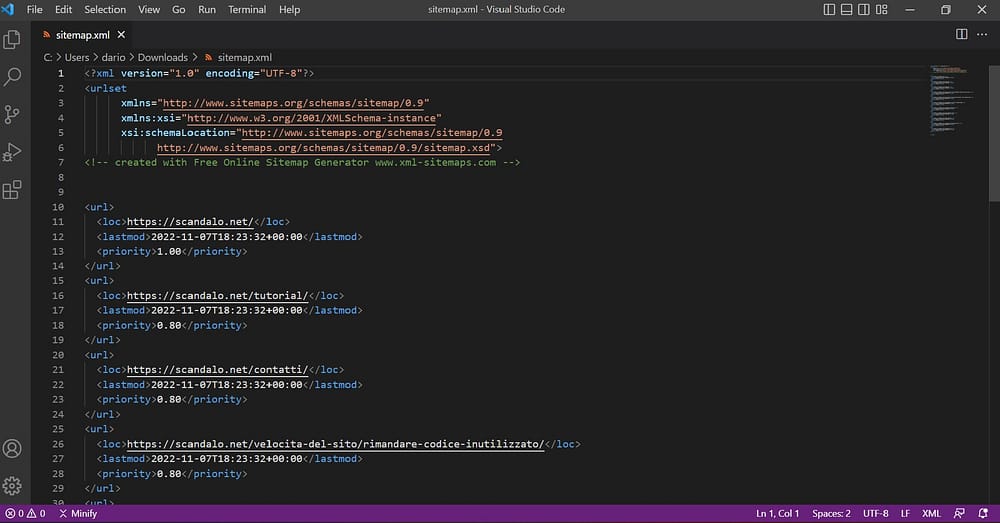Open editor More Actions ellipsis
The width and height of the screenshot is (1000, 523).
982,34
